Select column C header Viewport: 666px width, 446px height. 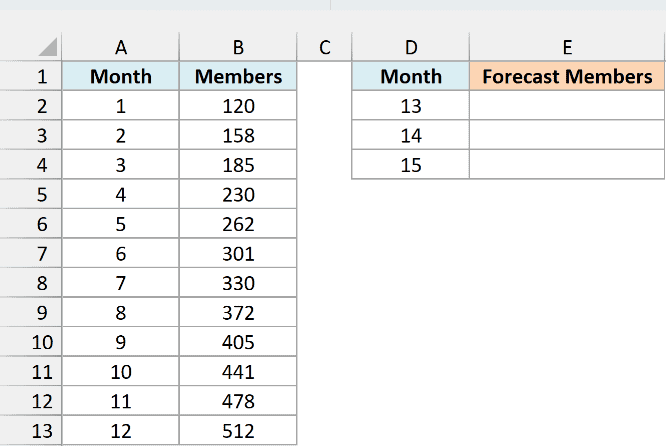(325, 47)
